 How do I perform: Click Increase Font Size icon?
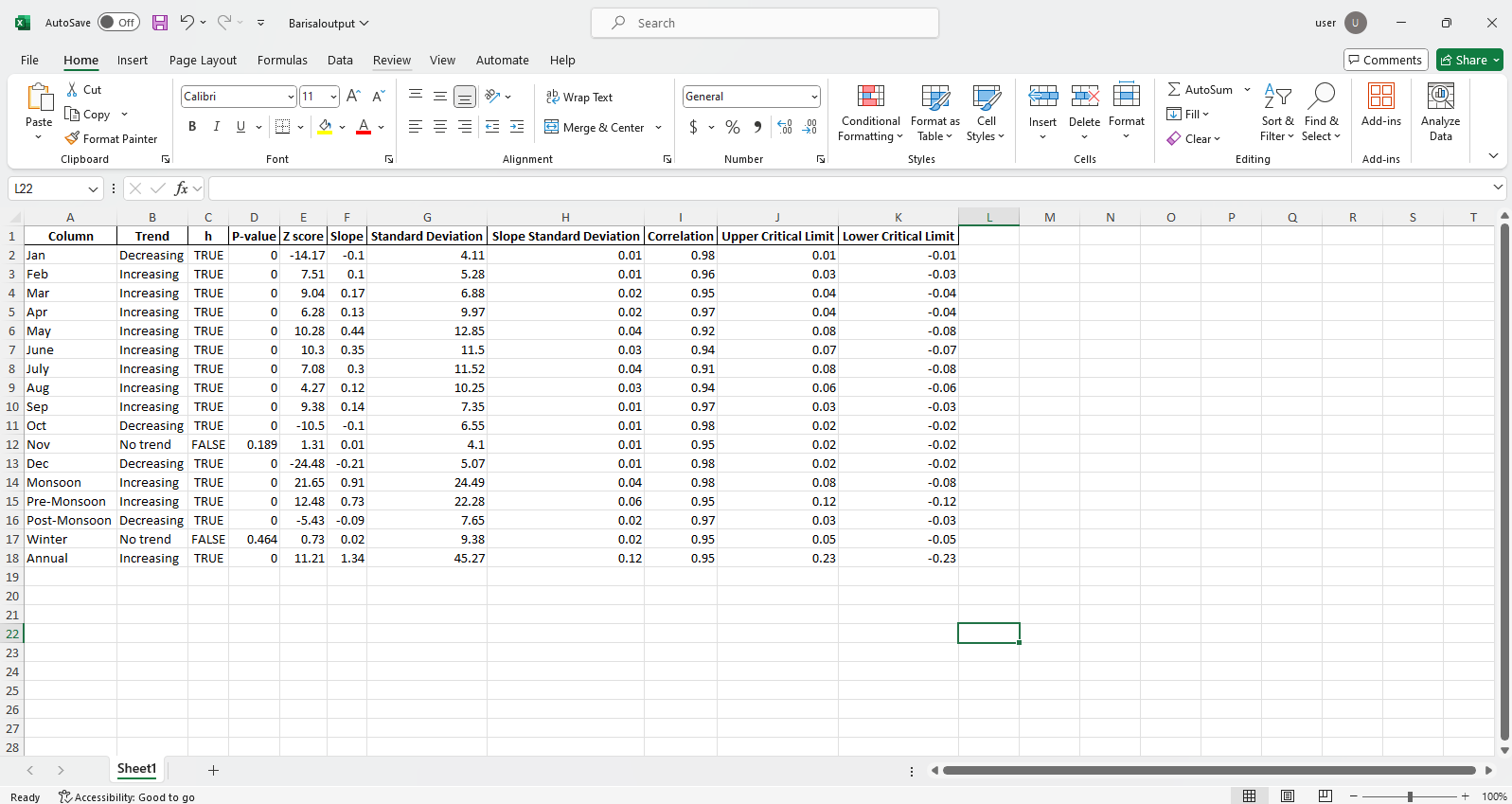pyautogui.click(x=353, y=96)
